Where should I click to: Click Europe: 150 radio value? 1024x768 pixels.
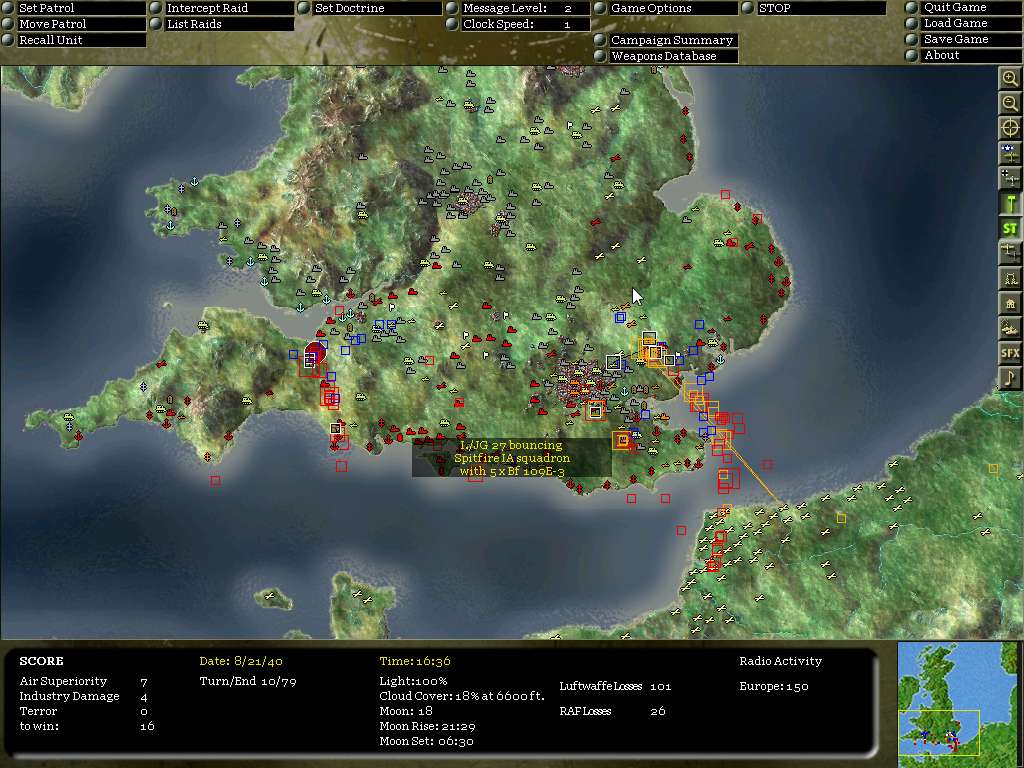pyautogui.click(x=774, y=686)
